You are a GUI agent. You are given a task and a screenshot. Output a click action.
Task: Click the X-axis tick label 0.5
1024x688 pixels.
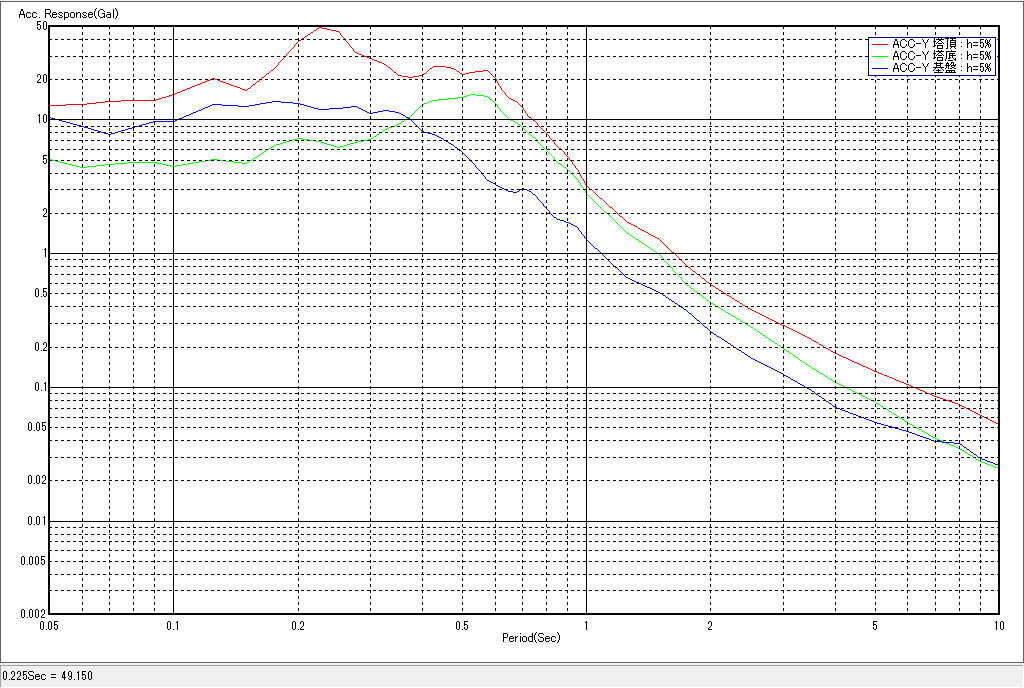tap(462, 626)
